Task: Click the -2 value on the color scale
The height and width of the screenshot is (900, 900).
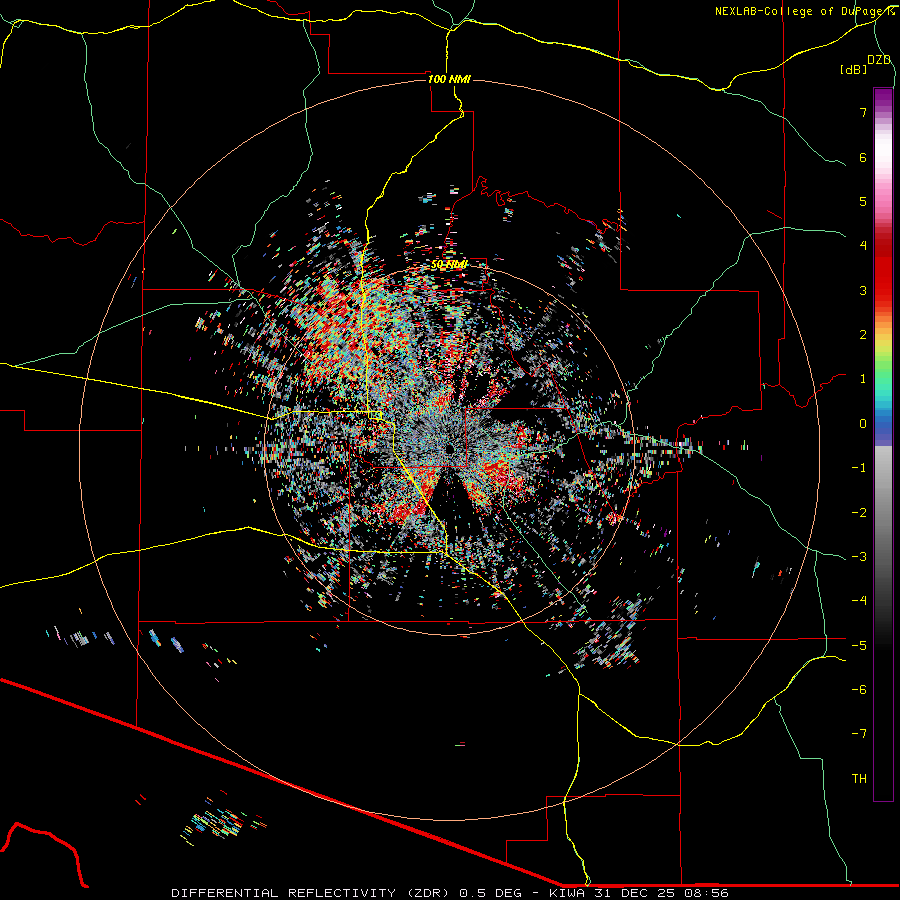Action: click(859, 512)
